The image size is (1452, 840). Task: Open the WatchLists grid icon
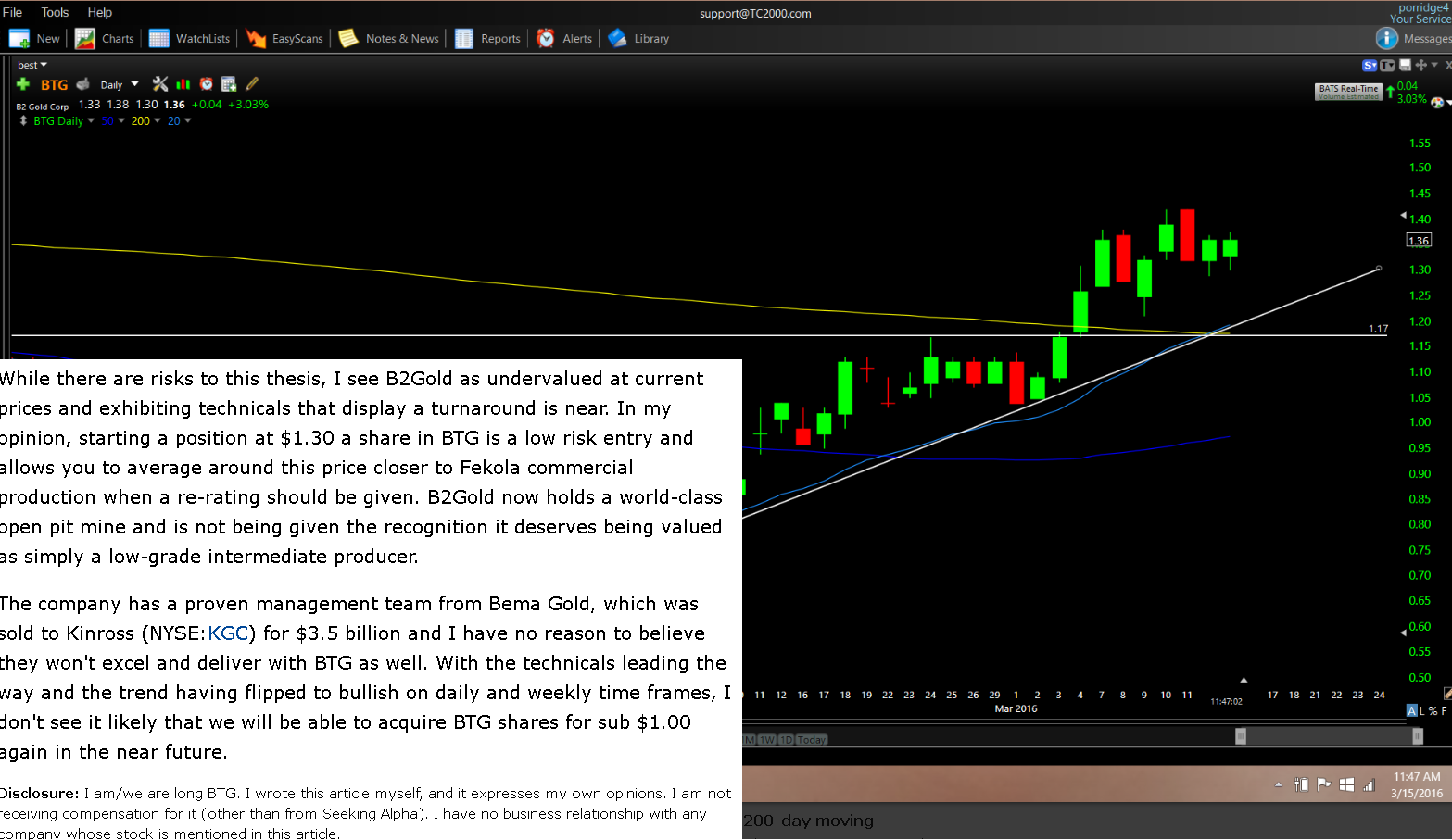coord(159,39)
